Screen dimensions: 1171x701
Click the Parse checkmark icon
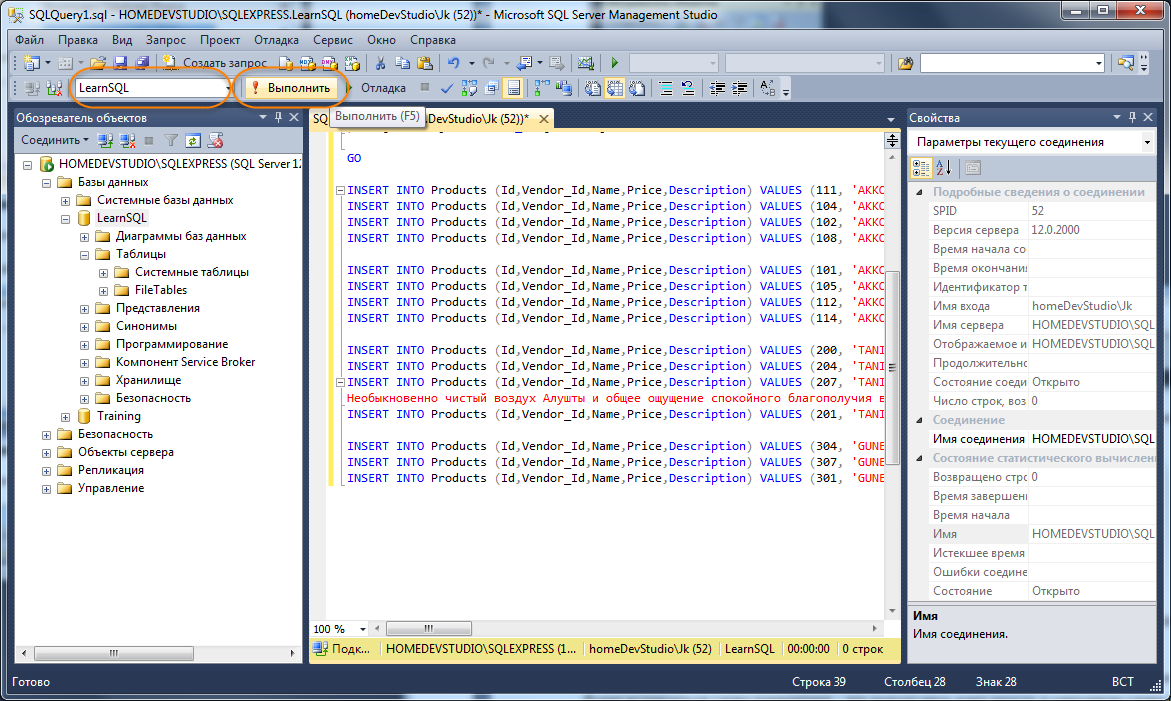point(447,88)
